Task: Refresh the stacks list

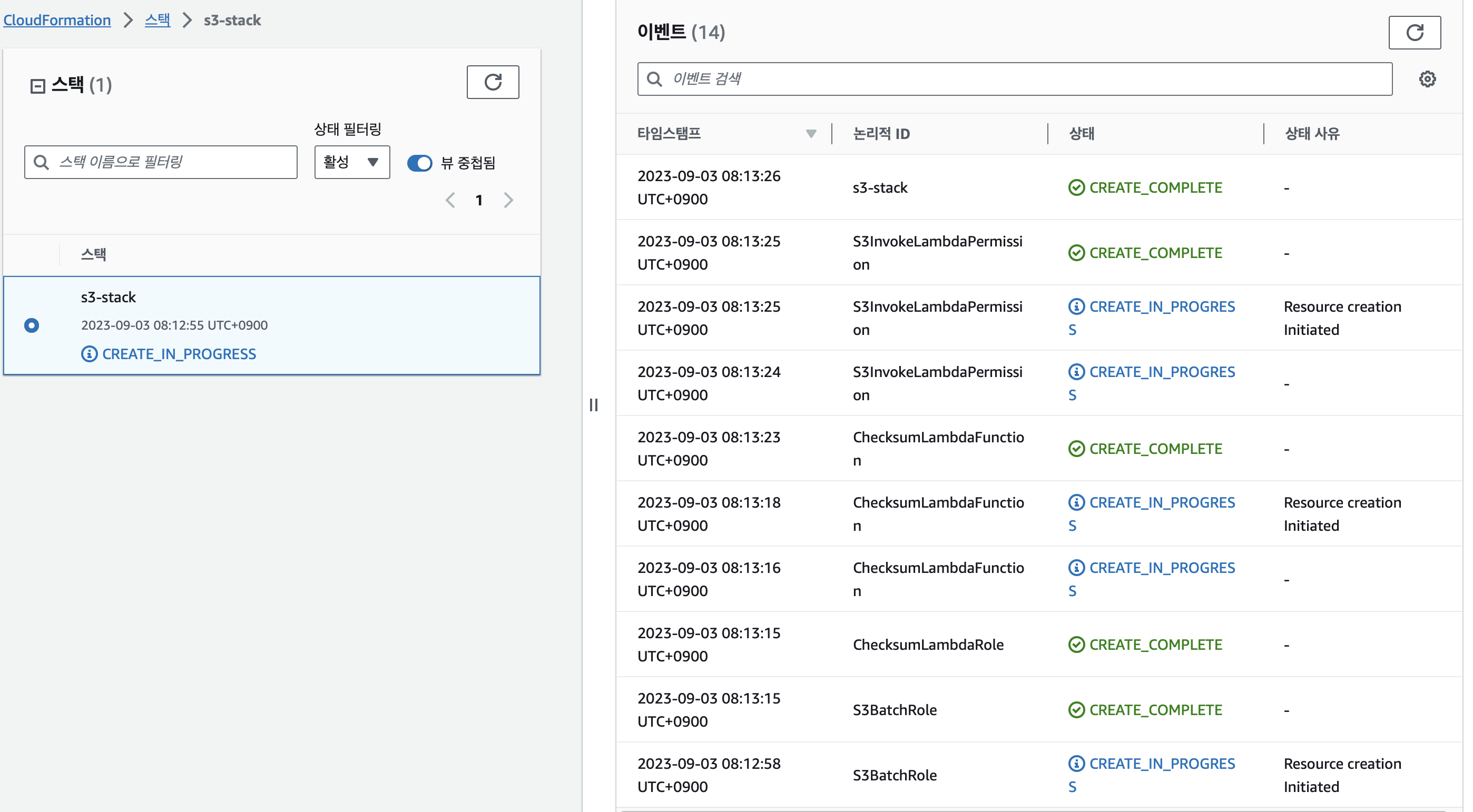Action: tap(493, 82)
